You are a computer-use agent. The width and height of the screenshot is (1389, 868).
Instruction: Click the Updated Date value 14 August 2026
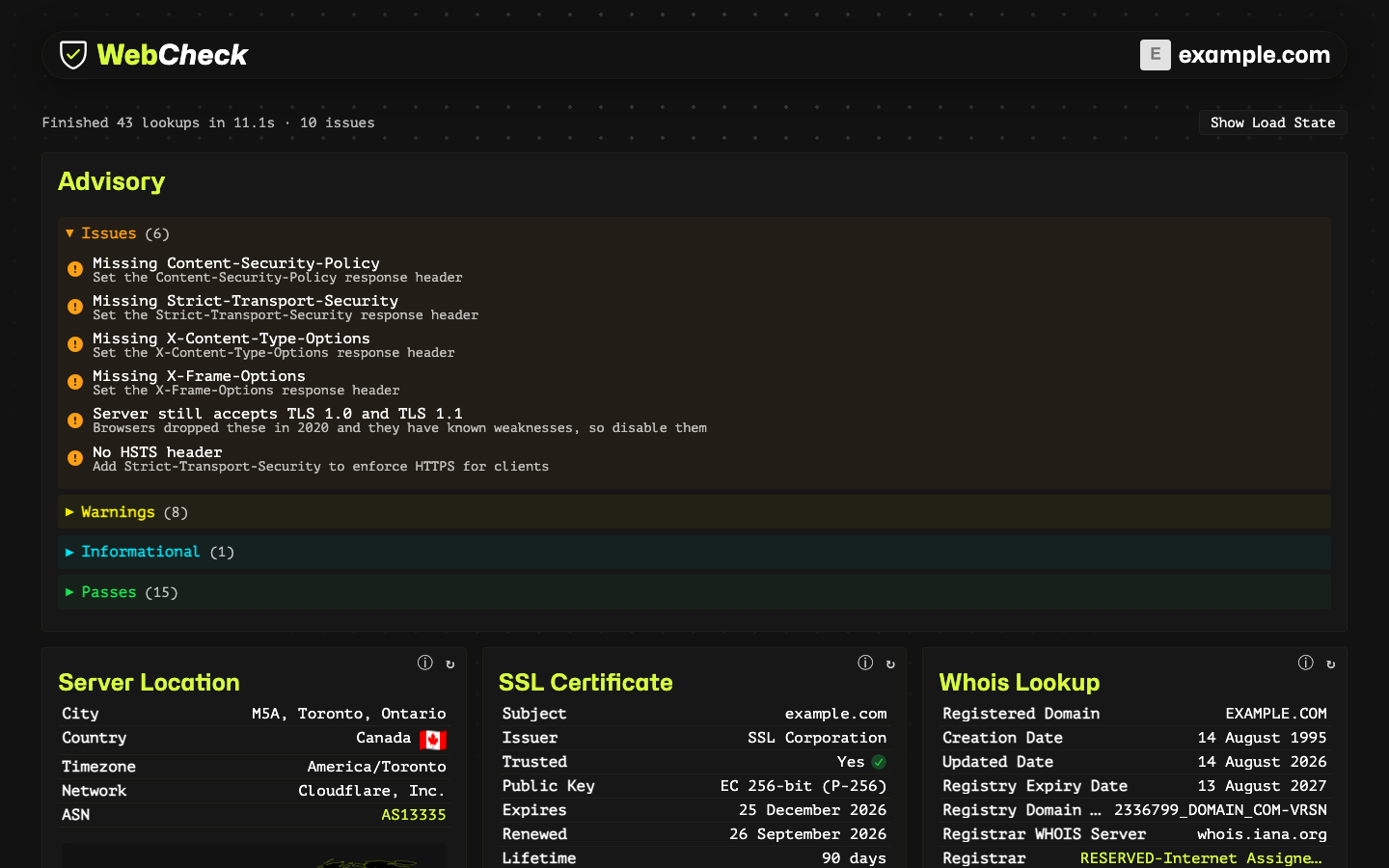pyautogui.click(x=1263, y=762)
